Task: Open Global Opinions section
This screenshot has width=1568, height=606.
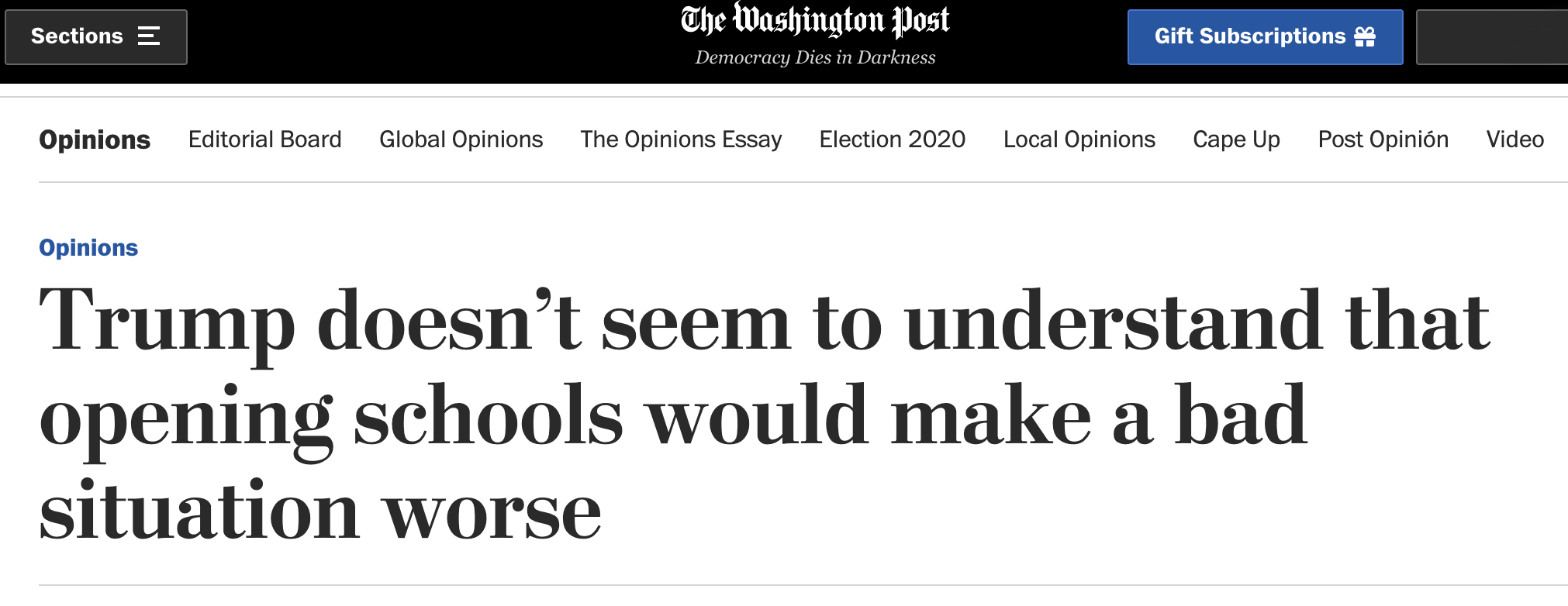Action: (x=461, y=139)
